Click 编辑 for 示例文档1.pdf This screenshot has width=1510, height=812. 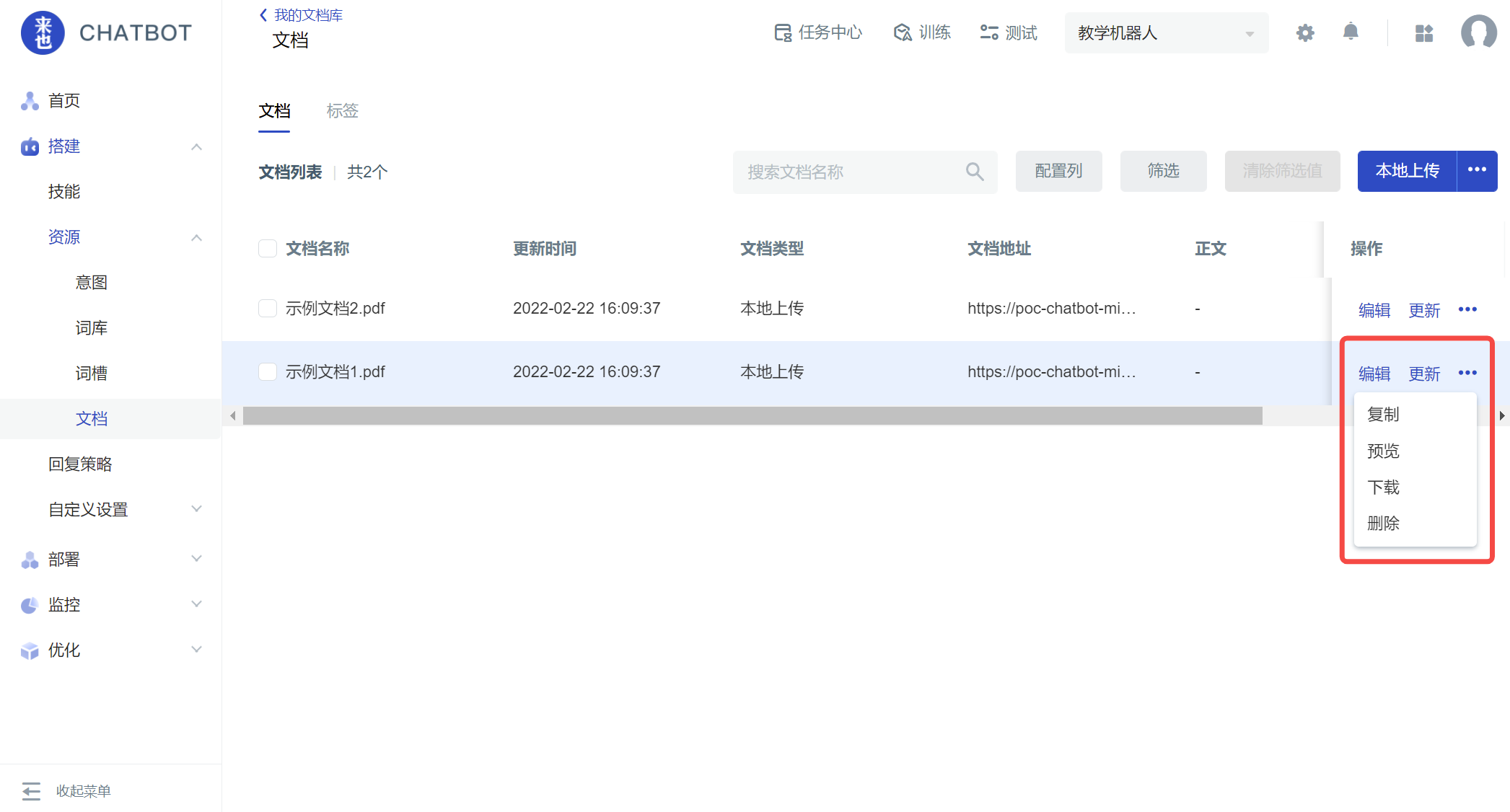point(1374,374)
